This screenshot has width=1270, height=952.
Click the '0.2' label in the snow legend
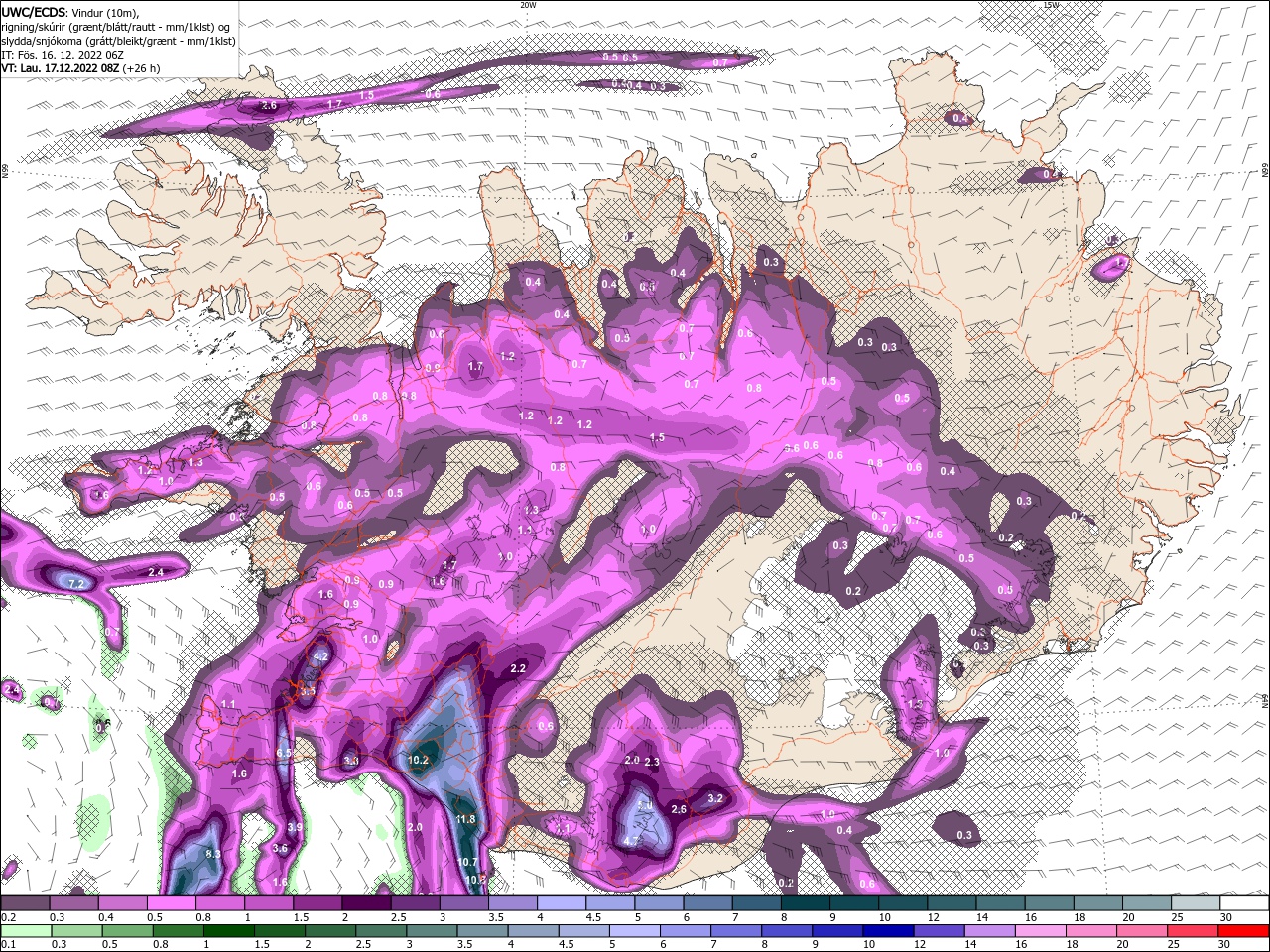coord(8,917)
